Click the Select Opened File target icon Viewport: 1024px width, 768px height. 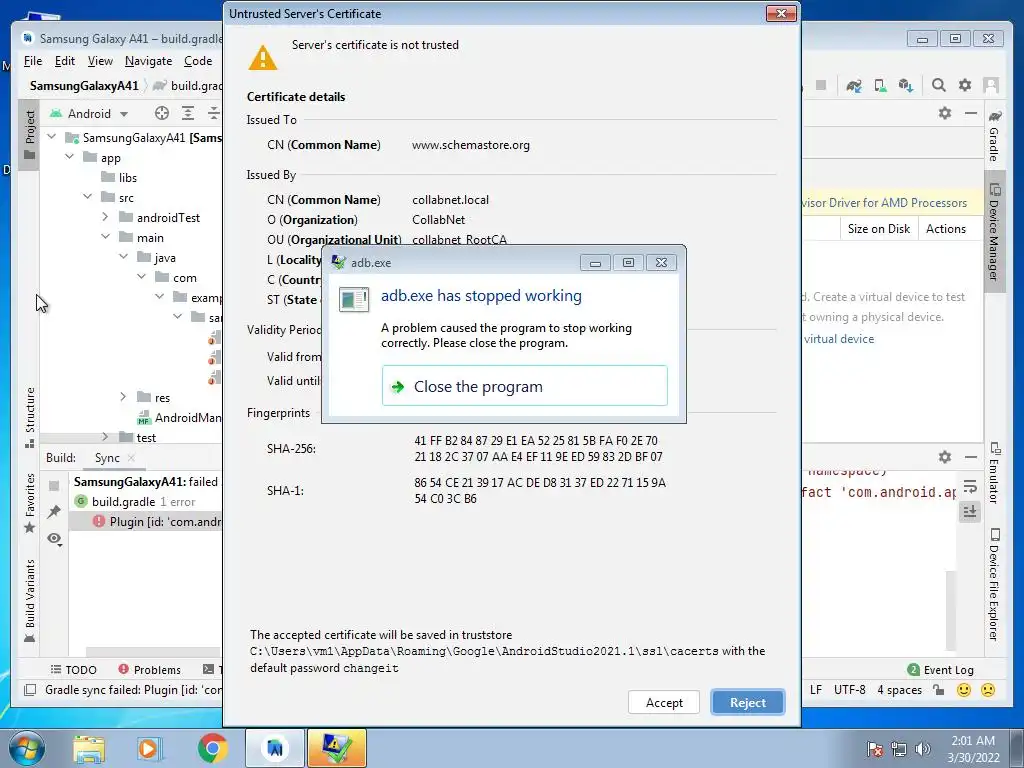coord(161,114)
